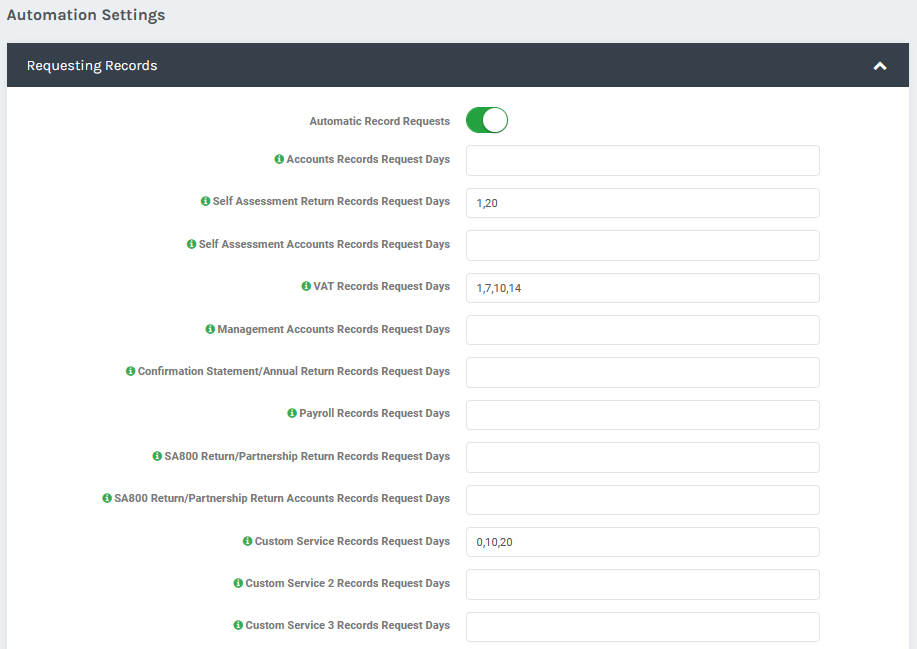Click info icon beside Self Assessment Accounts Records
917x649 pixels.
pyautogui.click(x=191, y=244)
